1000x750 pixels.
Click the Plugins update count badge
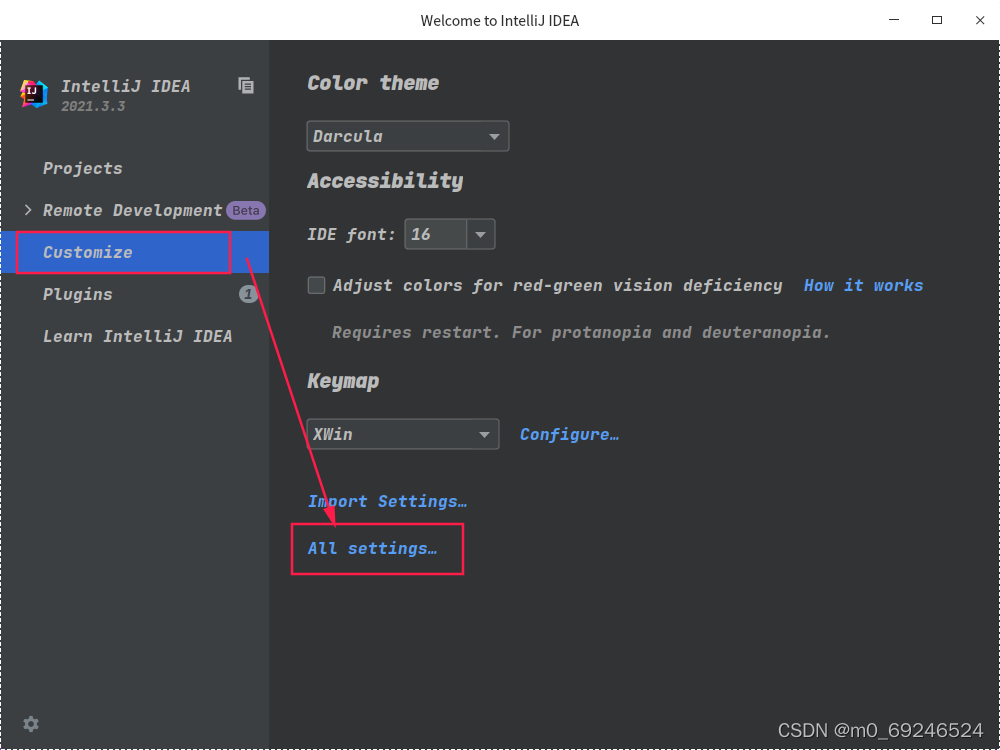point(248,294)
